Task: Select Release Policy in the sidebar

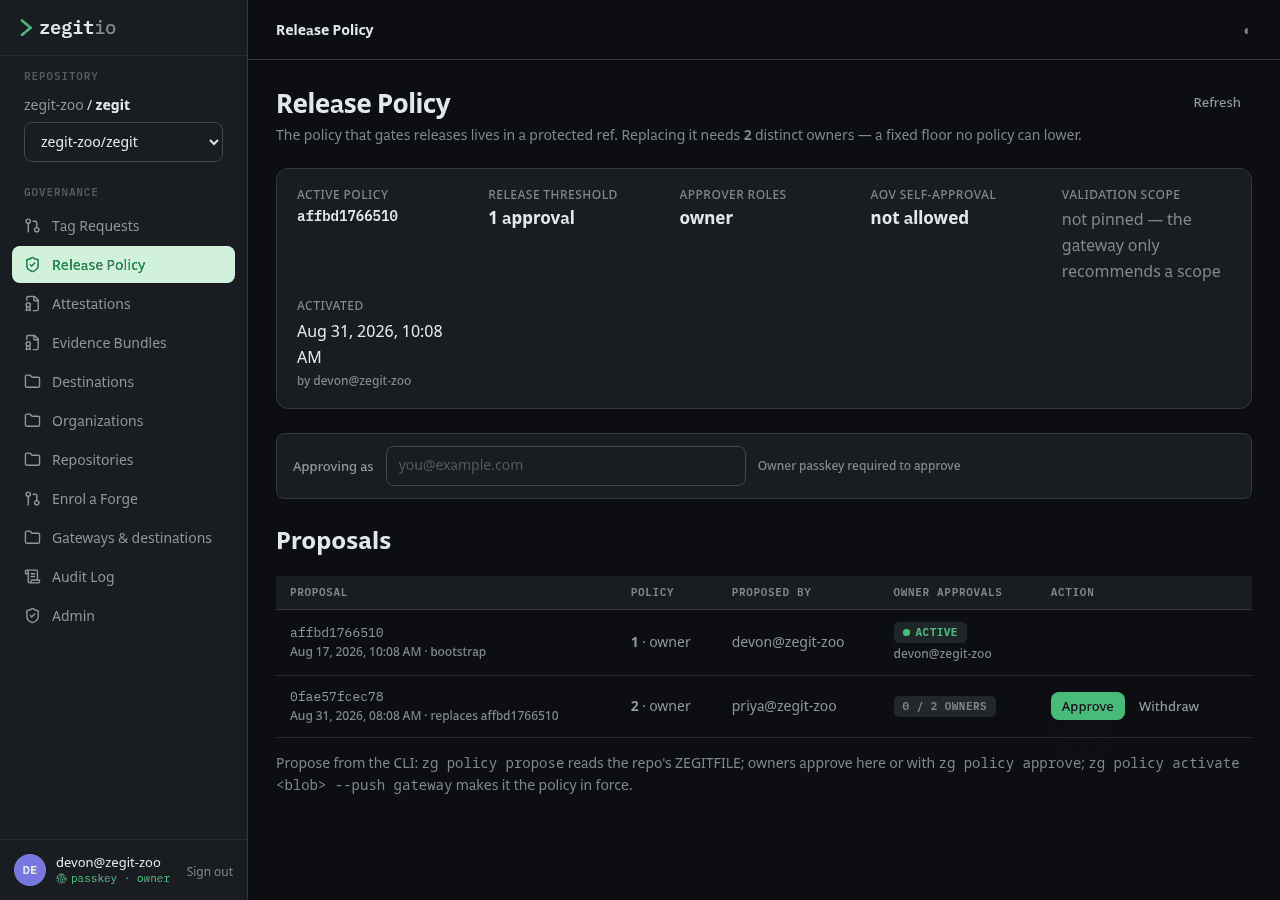Action: click(x=123, y=265)
